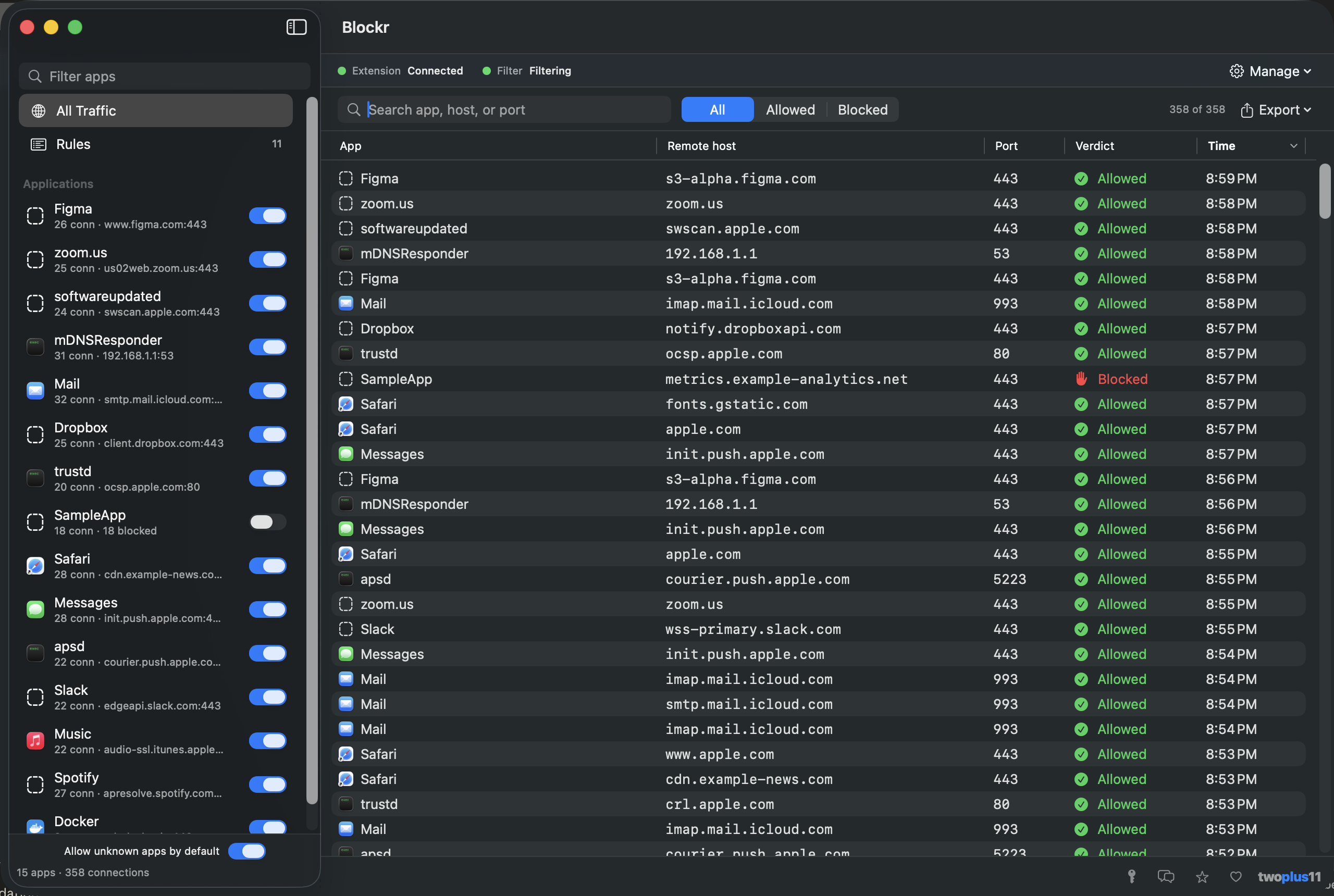This screenshot has height=896, width=1334.
Task: Click the Blocked hand icon for SampleApp
Action: click(1081, 379)
